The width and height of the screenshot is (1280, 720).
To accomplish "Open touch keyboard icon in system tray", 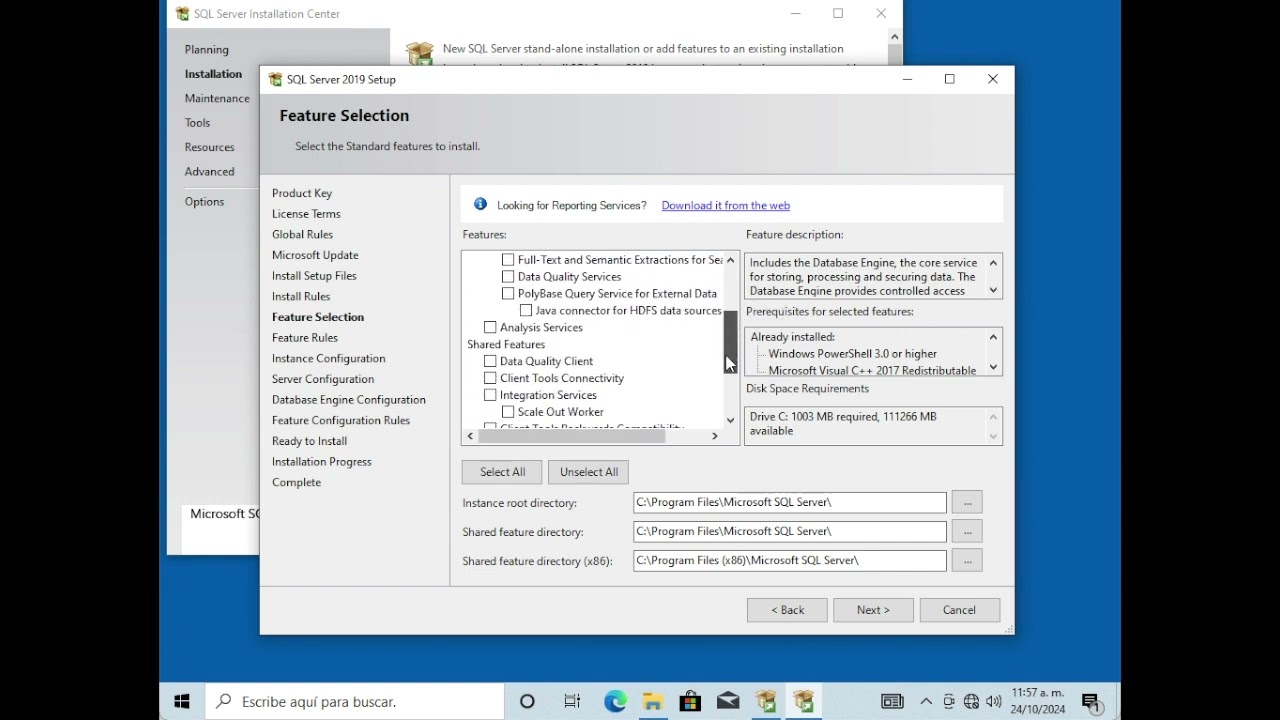I will [x=892, y=702].
